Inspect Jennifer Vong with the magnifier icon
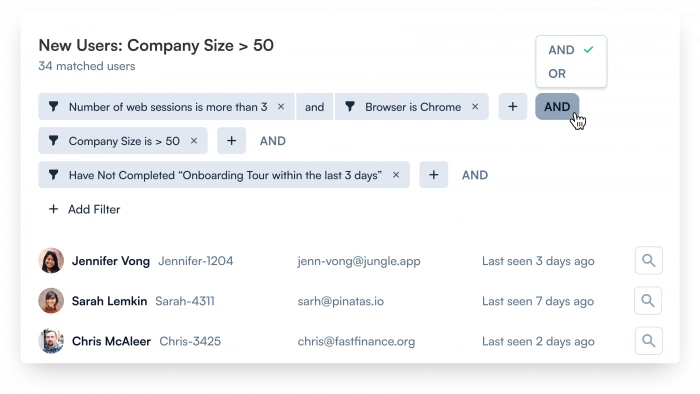Viewport: 700px width, 394px height. coord(649,261)
